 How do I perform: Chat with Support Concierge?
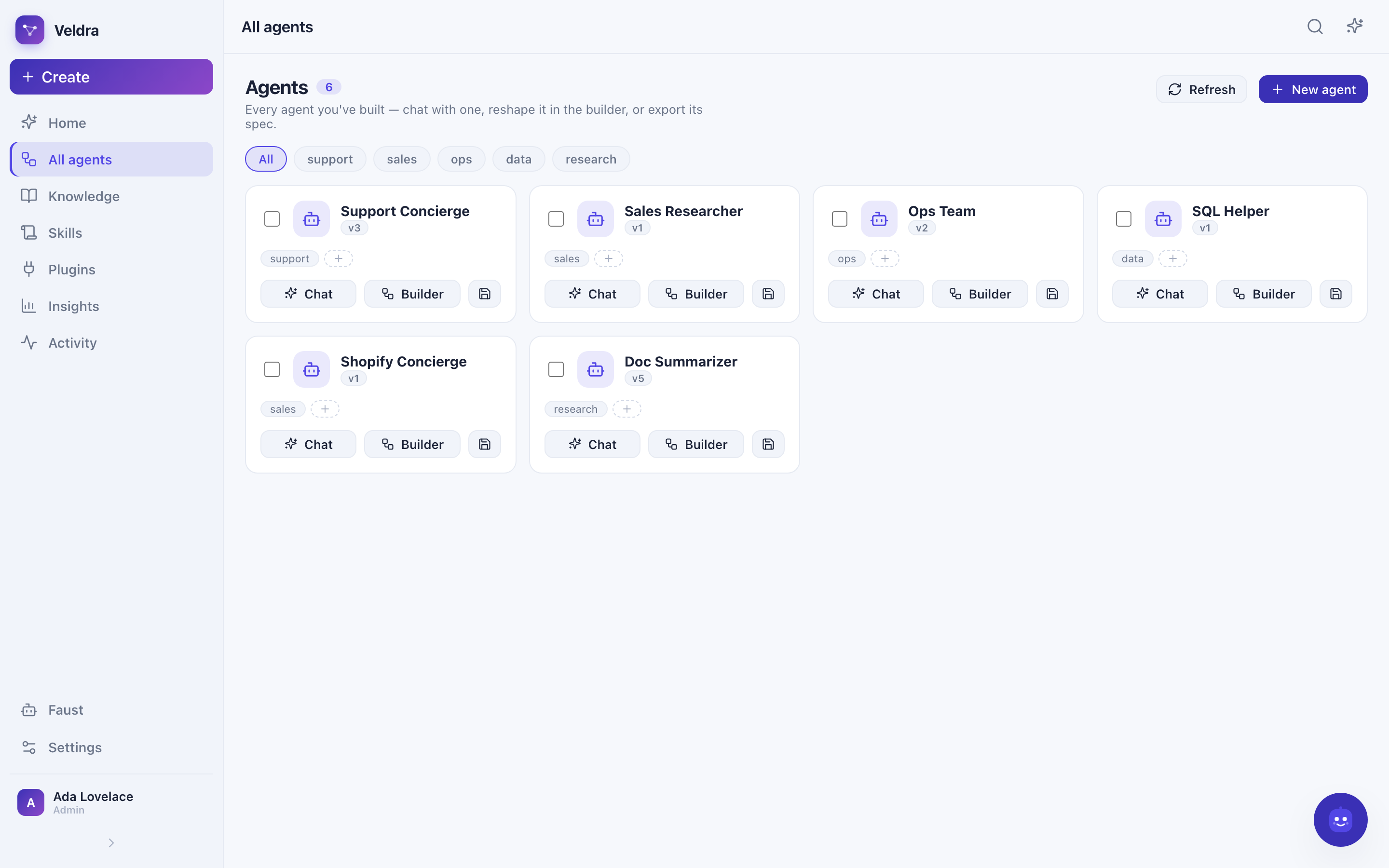point(308,294)
